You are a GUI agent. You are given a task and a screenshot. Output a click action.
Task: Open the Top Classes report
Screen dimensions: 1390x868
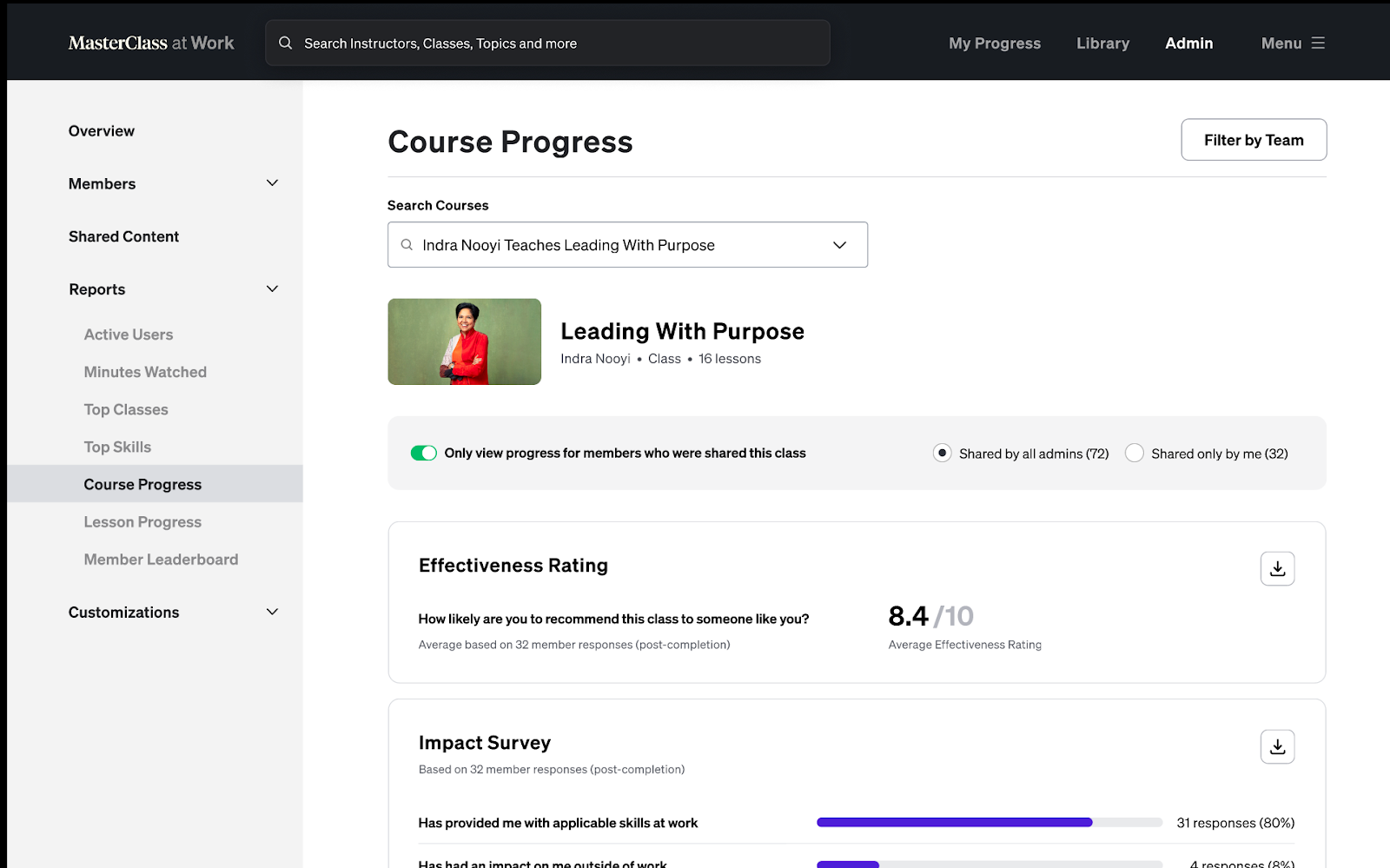(x=126, y=409)
